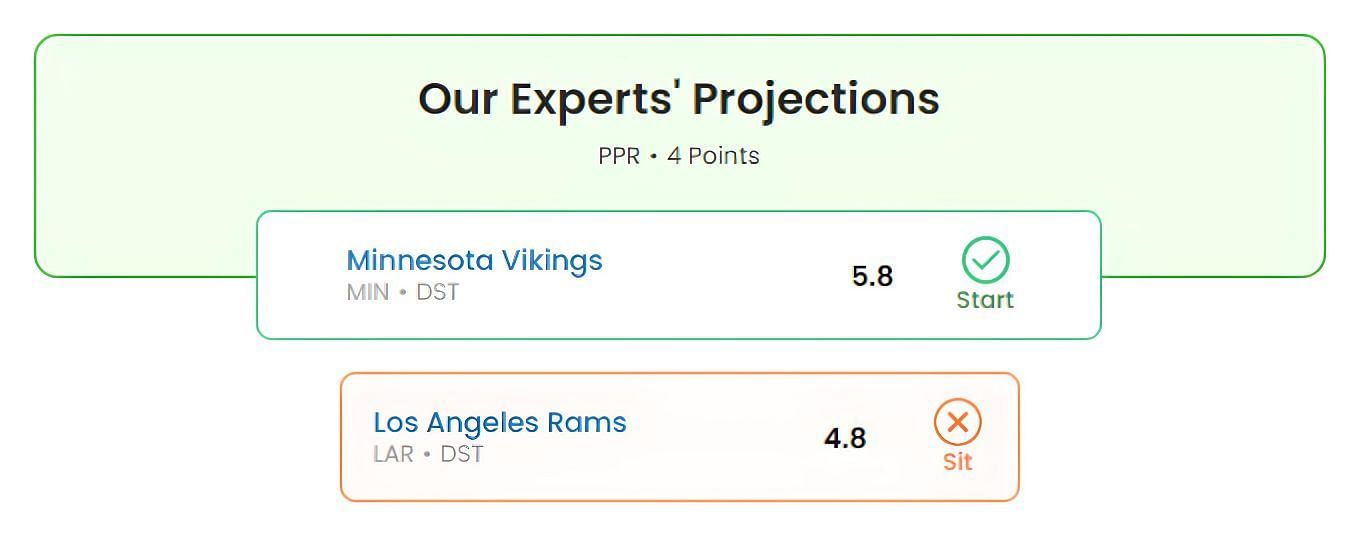Click blank space left of Minnesota Vikings name
Viewport: 1350px width, 538px height.
[302, 275]
